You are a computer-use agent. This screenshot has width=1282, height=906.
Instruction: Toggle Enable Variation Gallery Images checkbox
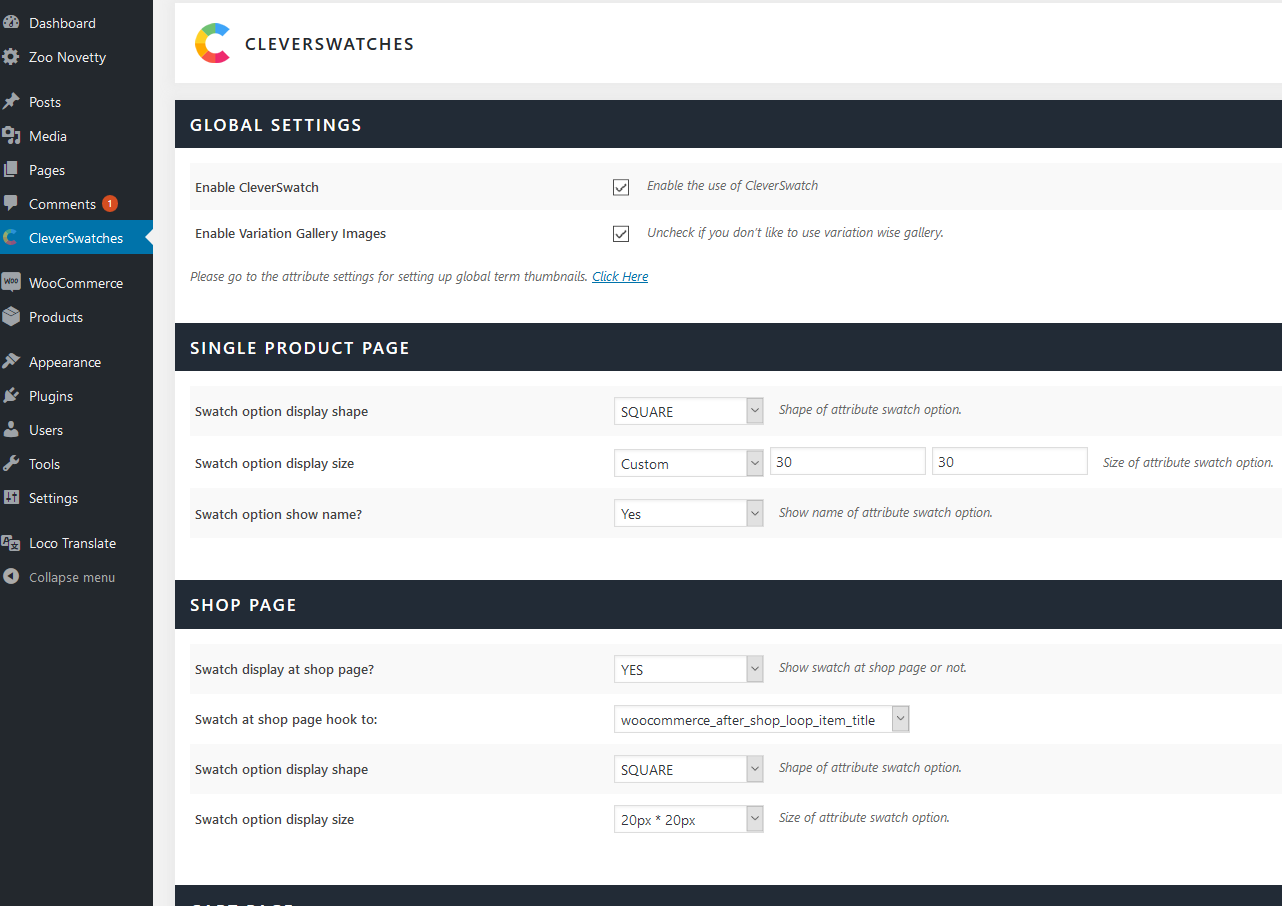tap(621, 234)
